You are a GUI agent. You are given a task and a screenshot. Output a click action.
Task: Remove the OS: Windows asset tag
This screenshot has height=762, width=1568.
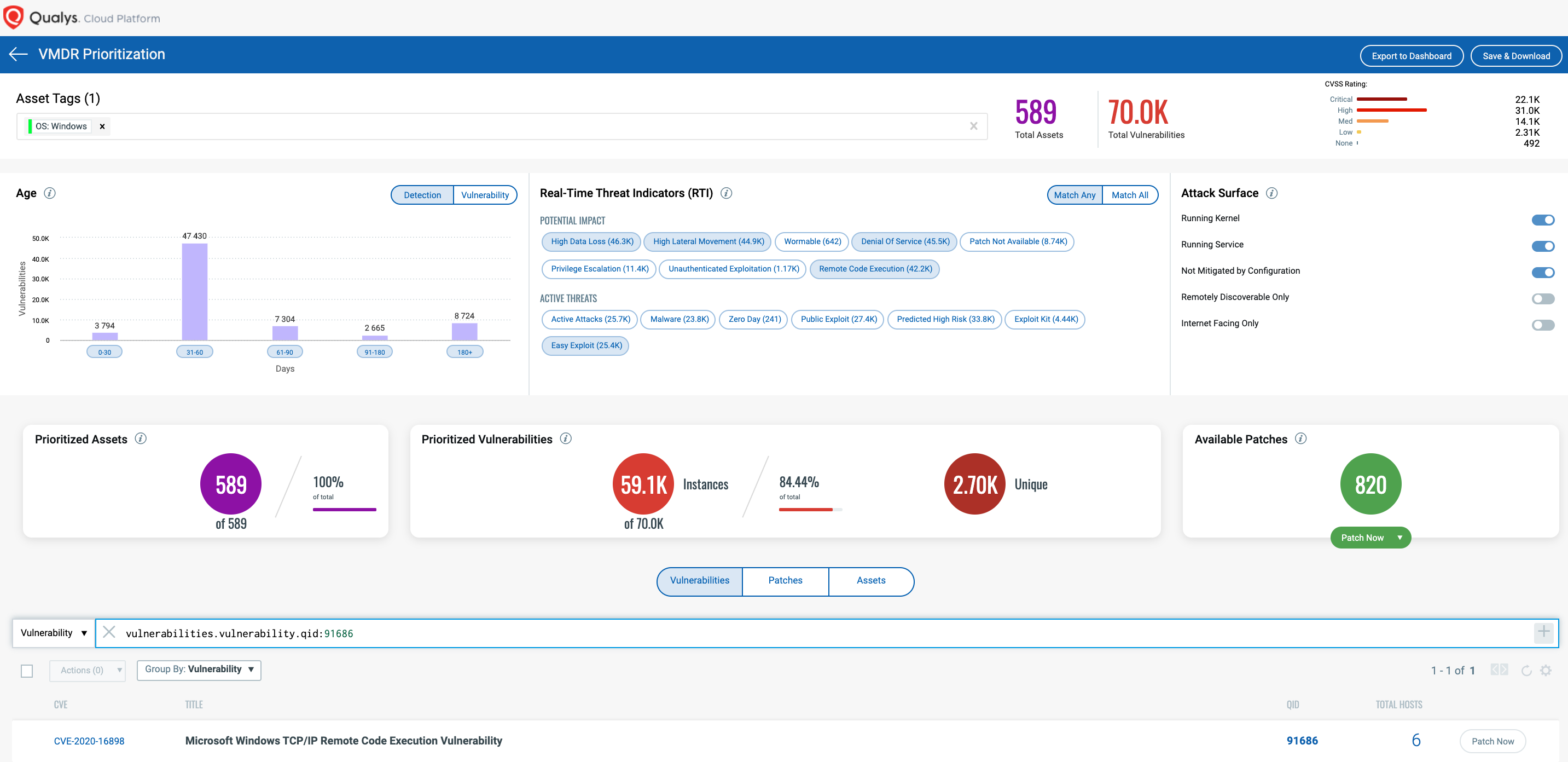102,126
